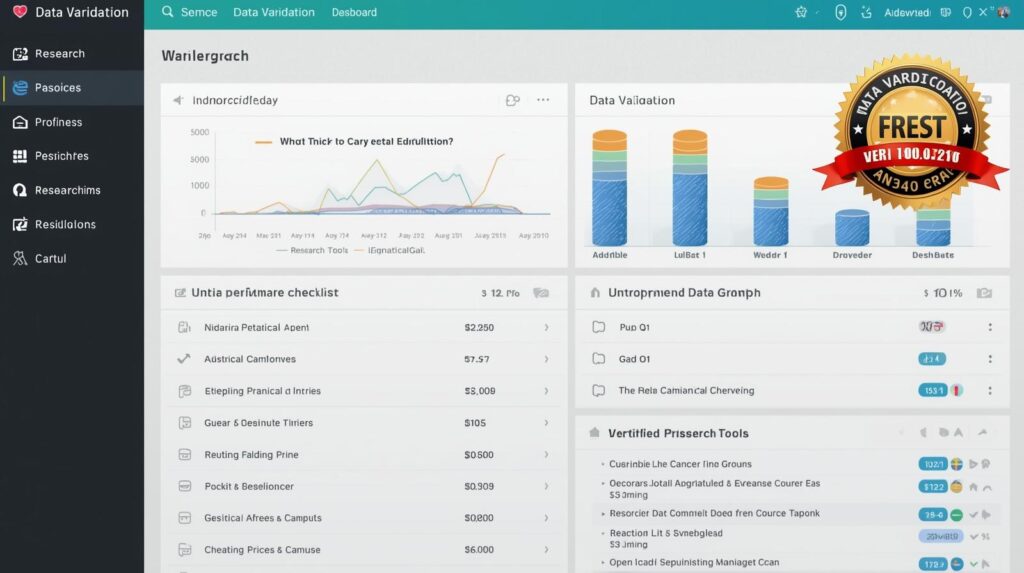This screenshot has width=1024, height=573.
Task: Click the shield icon in the top bar
Action: 840,13
